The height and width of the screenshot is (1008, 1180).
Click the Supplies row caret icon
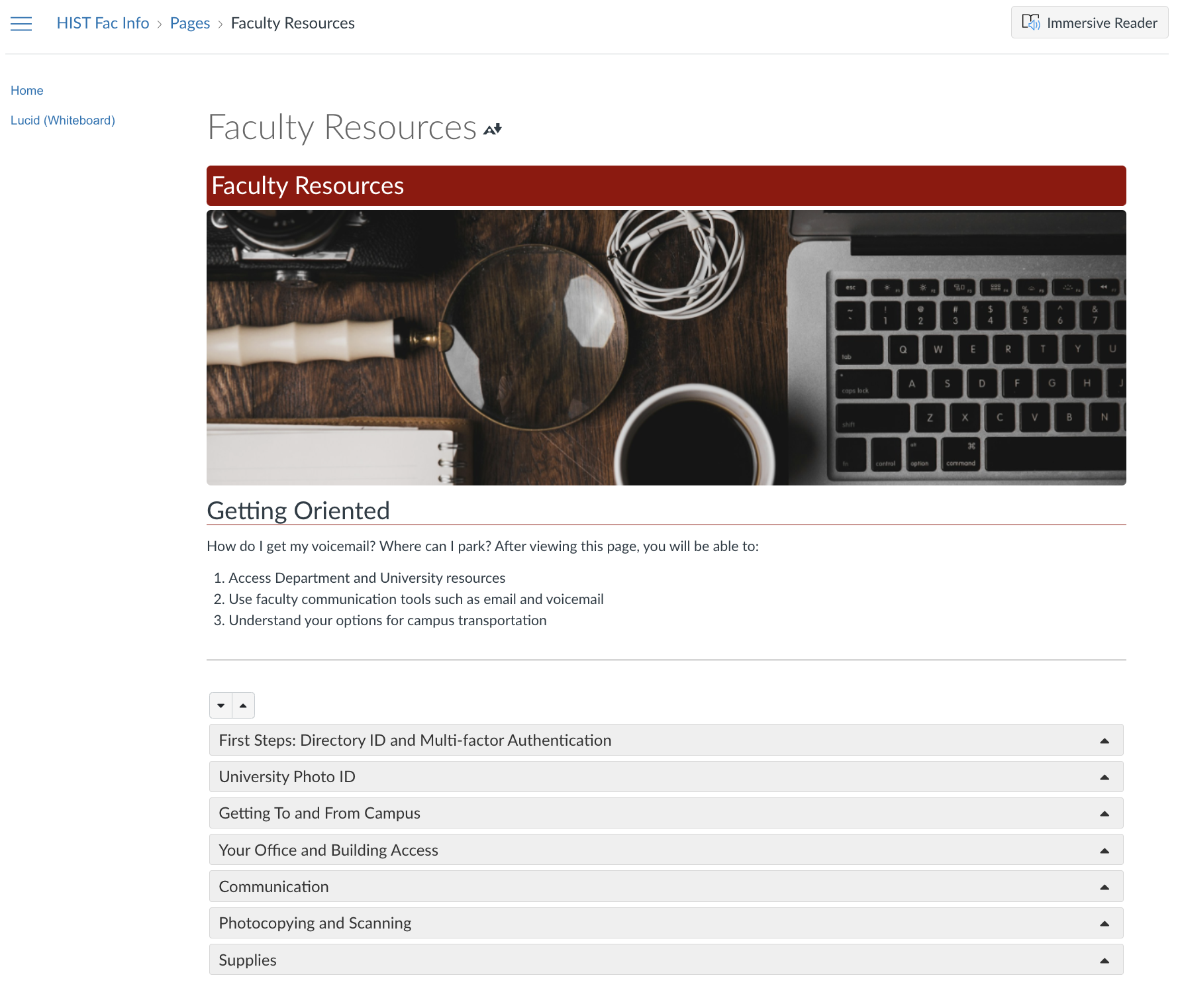[x=1105, y=961]
